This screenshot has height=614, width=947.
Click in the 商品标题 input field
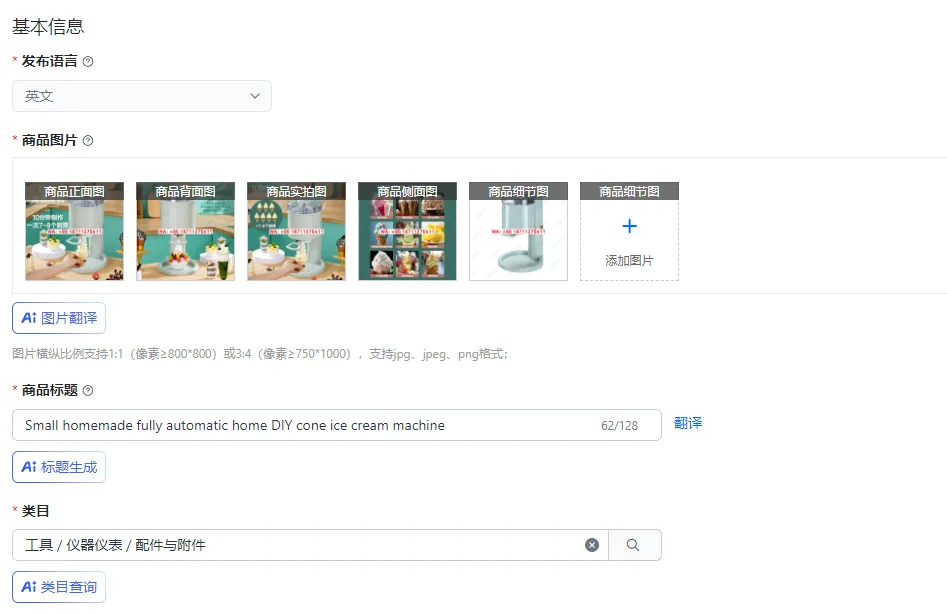[x=337, y=425]
